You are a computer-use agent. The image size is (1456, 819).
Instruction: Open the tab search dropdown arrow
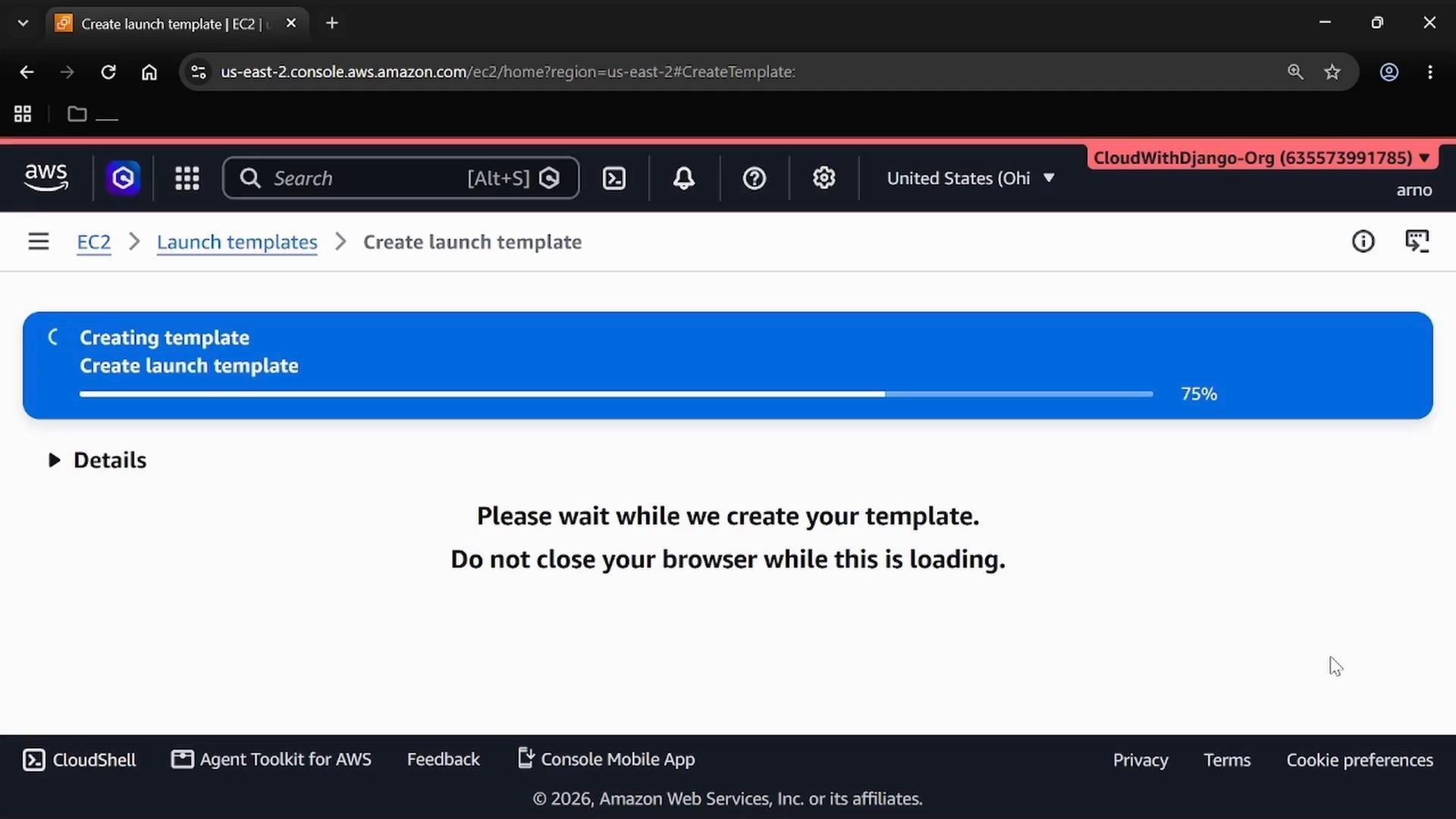pos(23,23)
